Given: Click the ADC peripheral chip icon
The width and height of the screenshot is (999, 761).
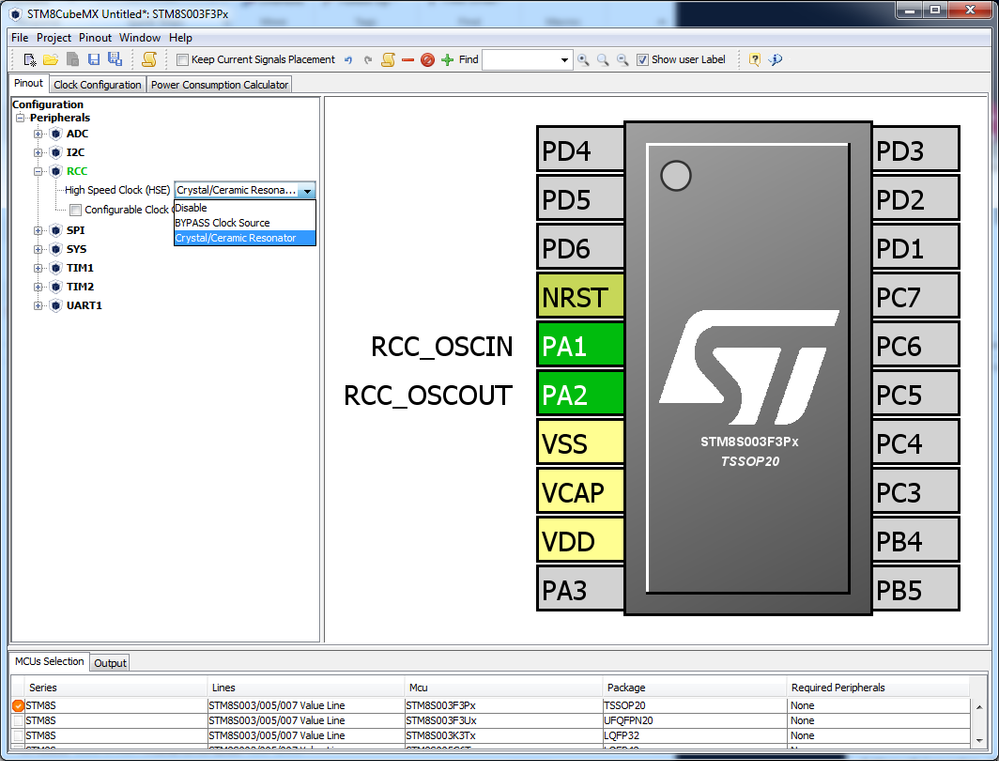Looking at the screenshot, I should 56,134.
